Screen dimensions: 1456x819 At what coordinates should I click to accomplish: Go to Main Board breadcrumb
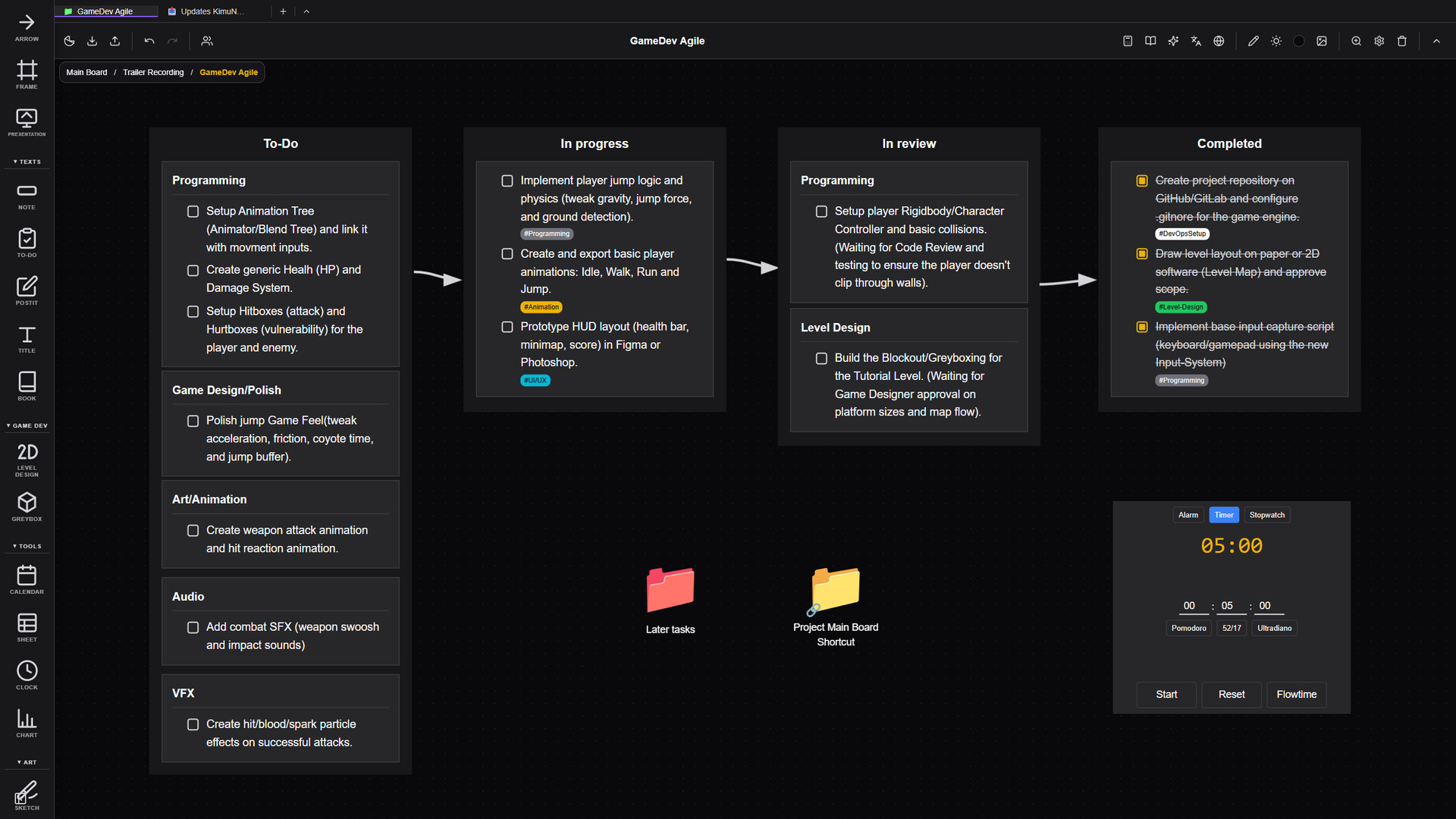coord(86,72)
